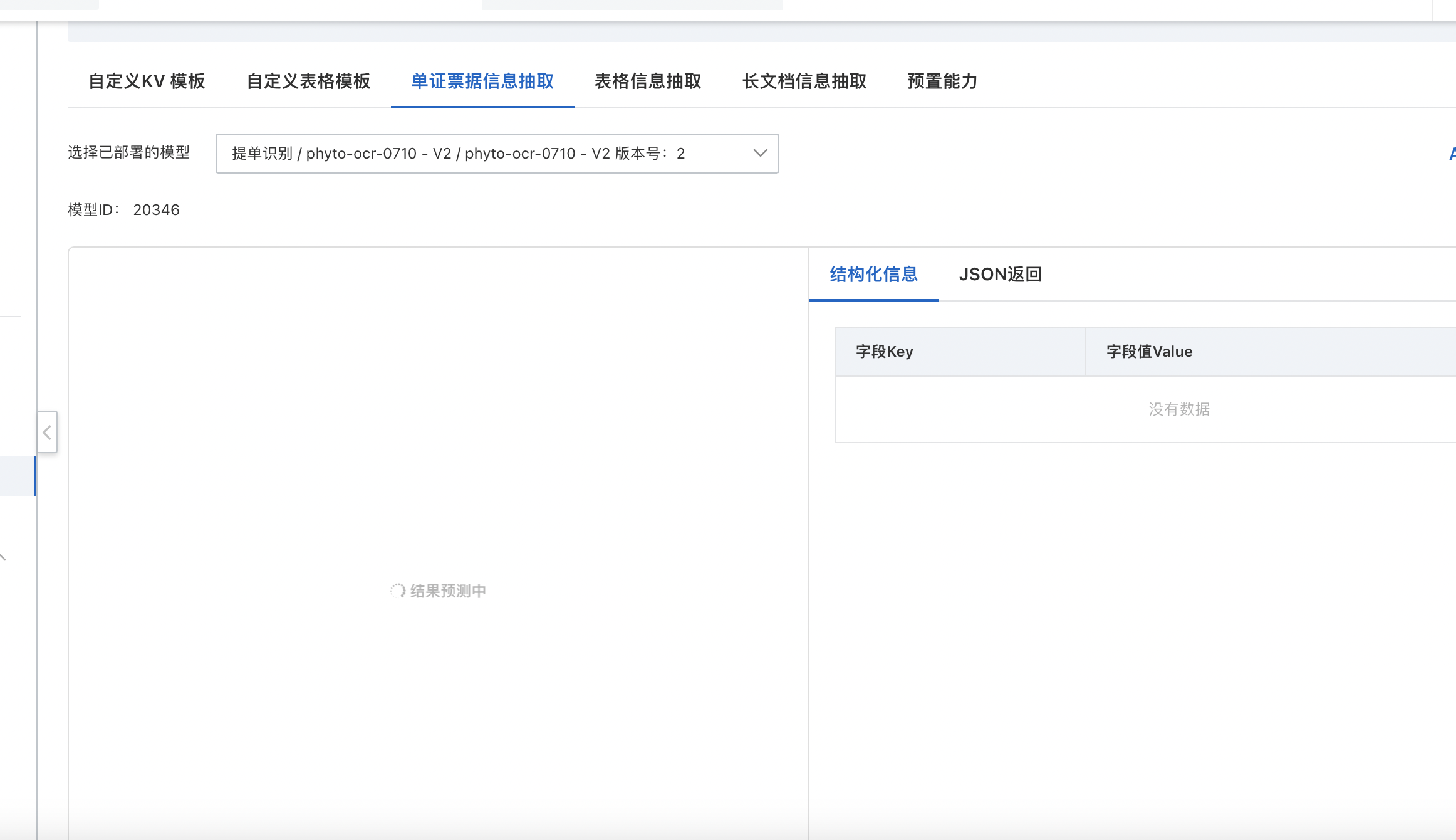The image size is (1456, 840).
Task: Switch to JSON返回 tab
Action: 1001,275
